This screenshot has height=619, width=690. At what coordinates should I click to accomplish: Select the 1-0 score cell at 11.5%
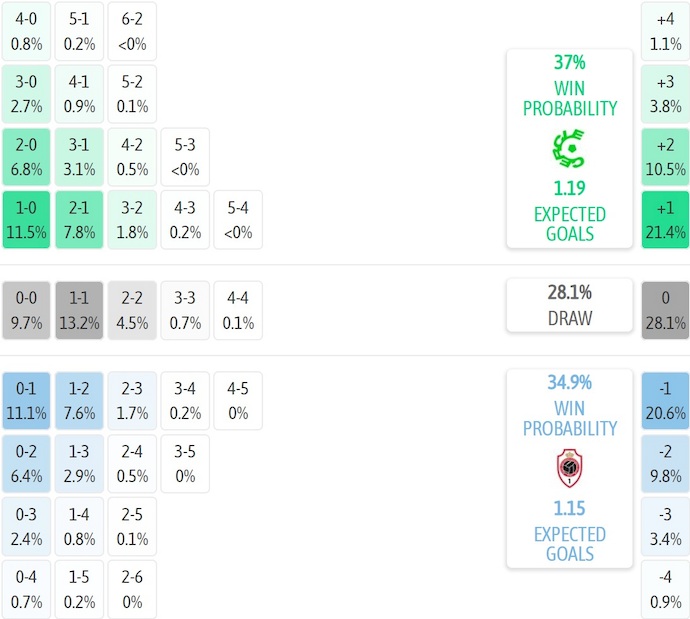(x=27, y=220)
